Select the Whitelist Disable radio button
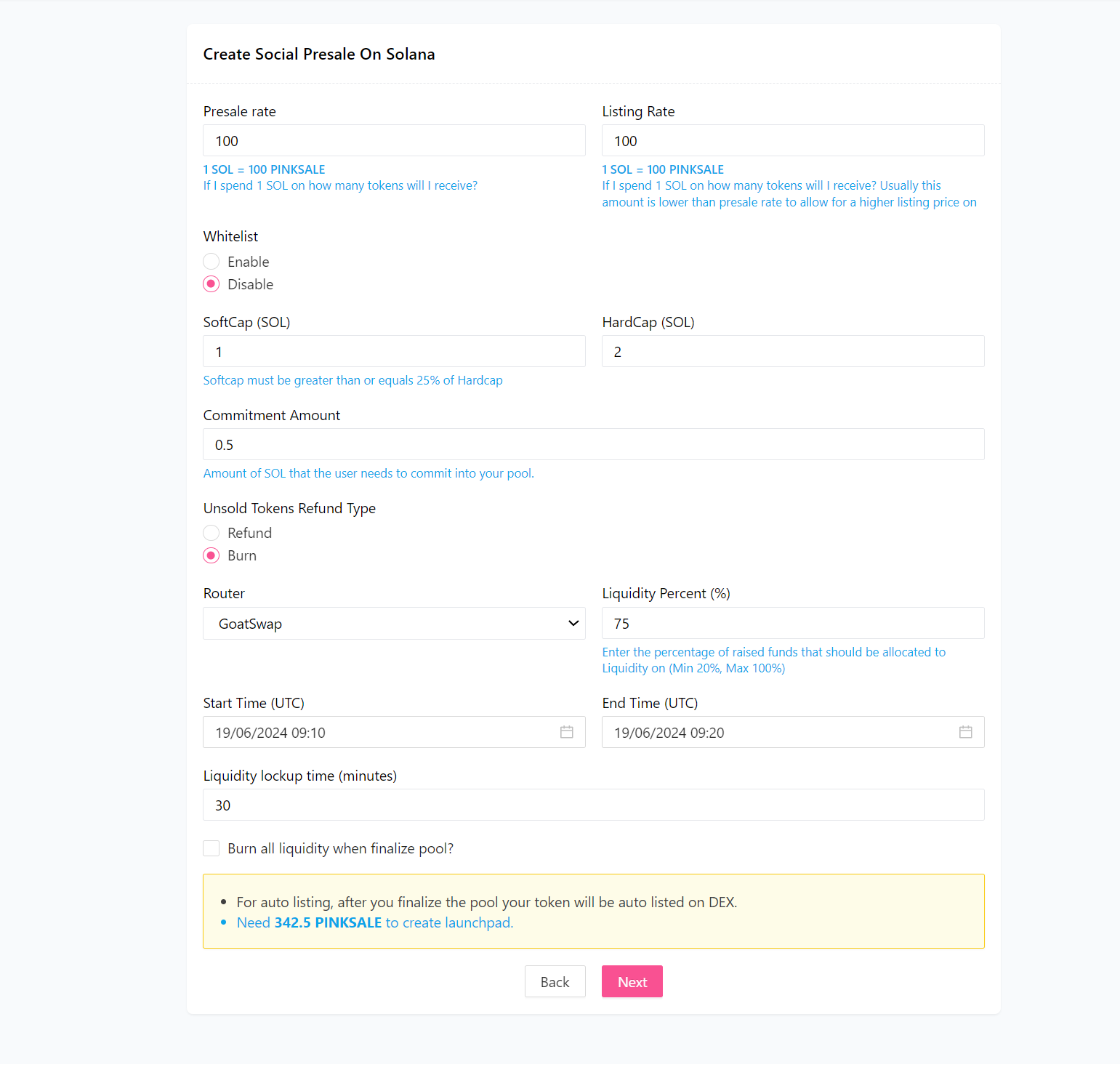The image size is (1120, 1070). (x=211, y=284)
